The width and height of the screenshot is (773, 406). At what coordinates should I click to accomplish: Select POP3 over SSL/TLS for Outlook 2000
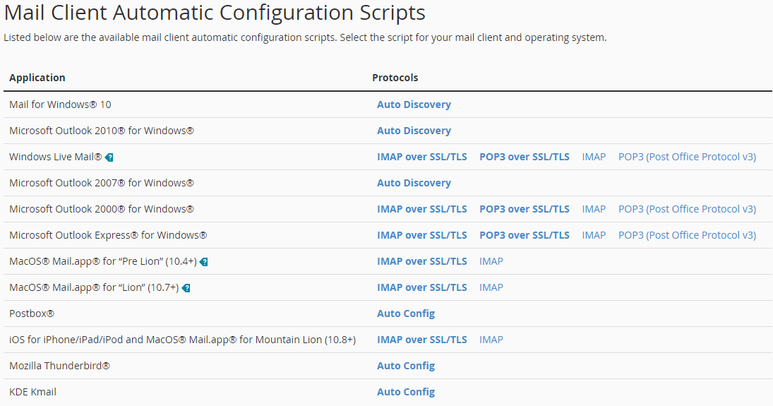[524, 209]
